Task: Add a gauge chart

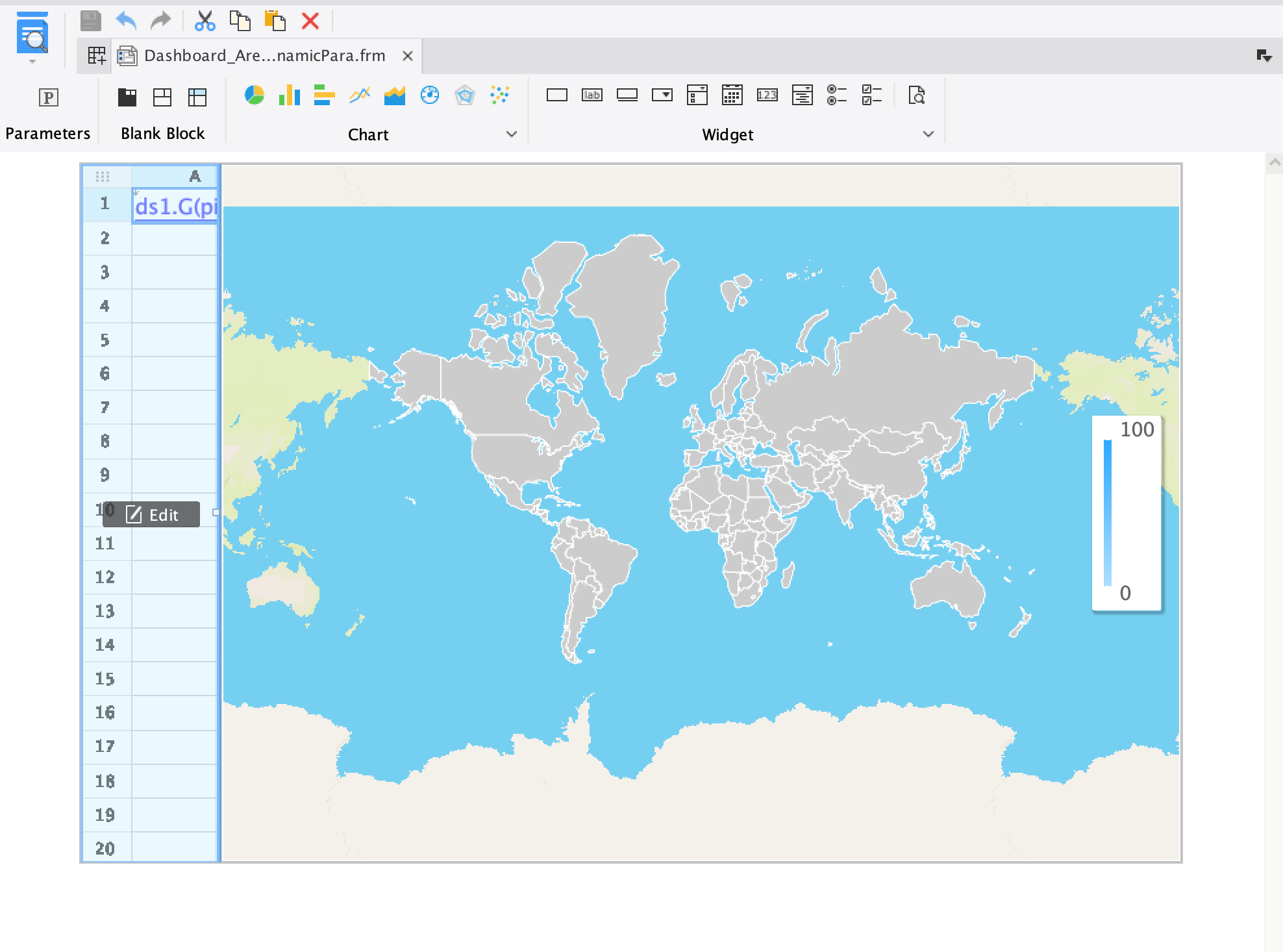Action: [x=430, y=95]
